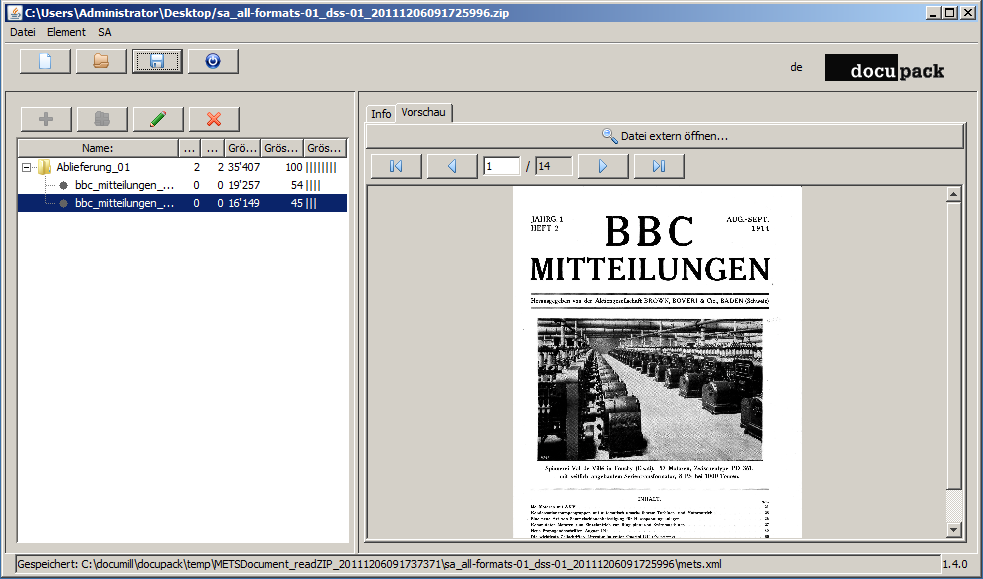The image size is (983, 579).
Task: Click the Gespeichert status bar message
Action: (x=369, y=564)
